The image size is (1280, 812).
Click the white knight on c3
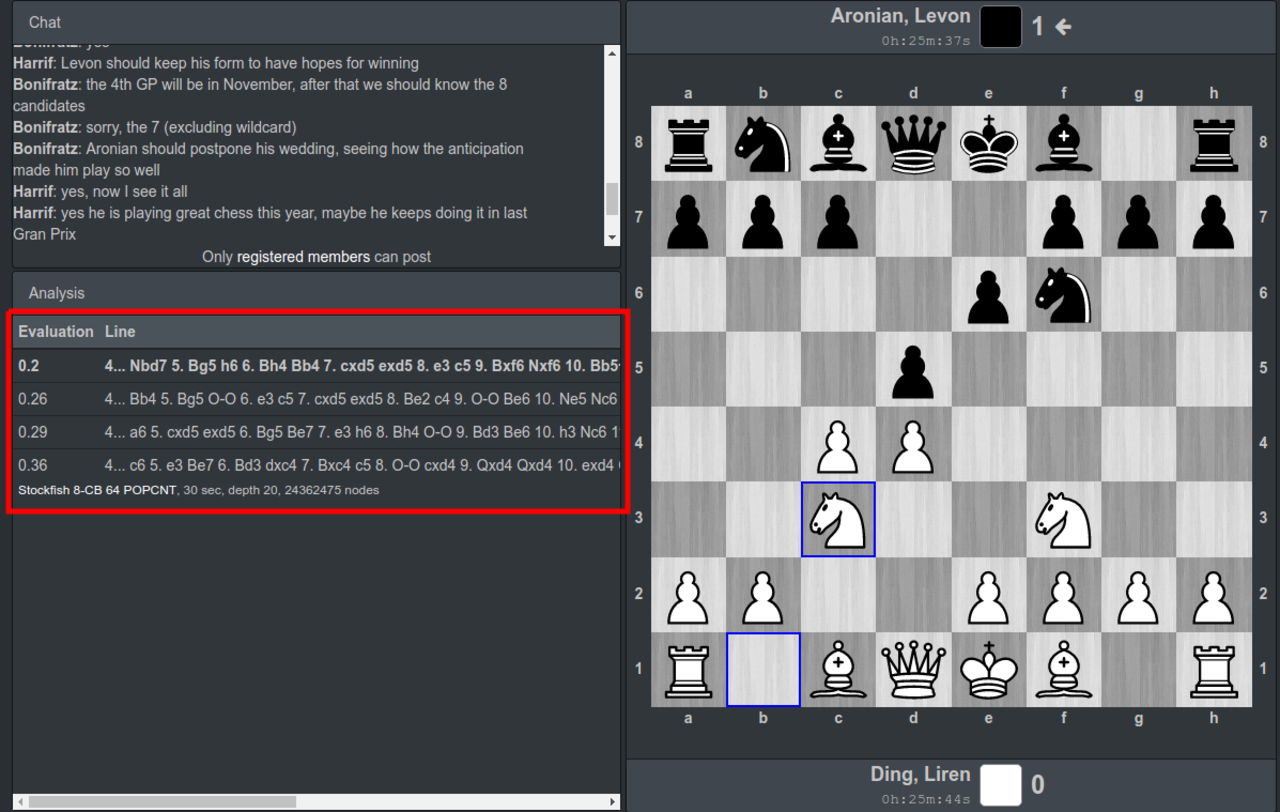838,519
